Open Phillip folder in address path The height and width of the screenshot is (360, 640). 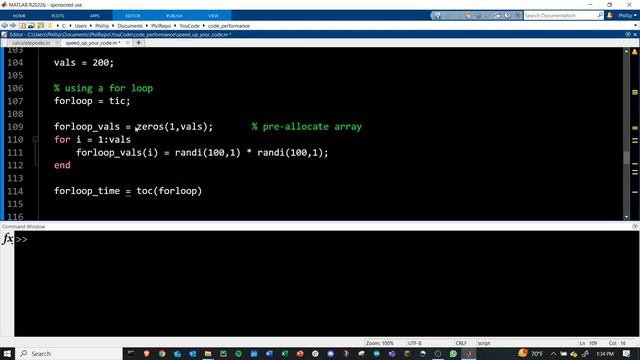[102, 26]
